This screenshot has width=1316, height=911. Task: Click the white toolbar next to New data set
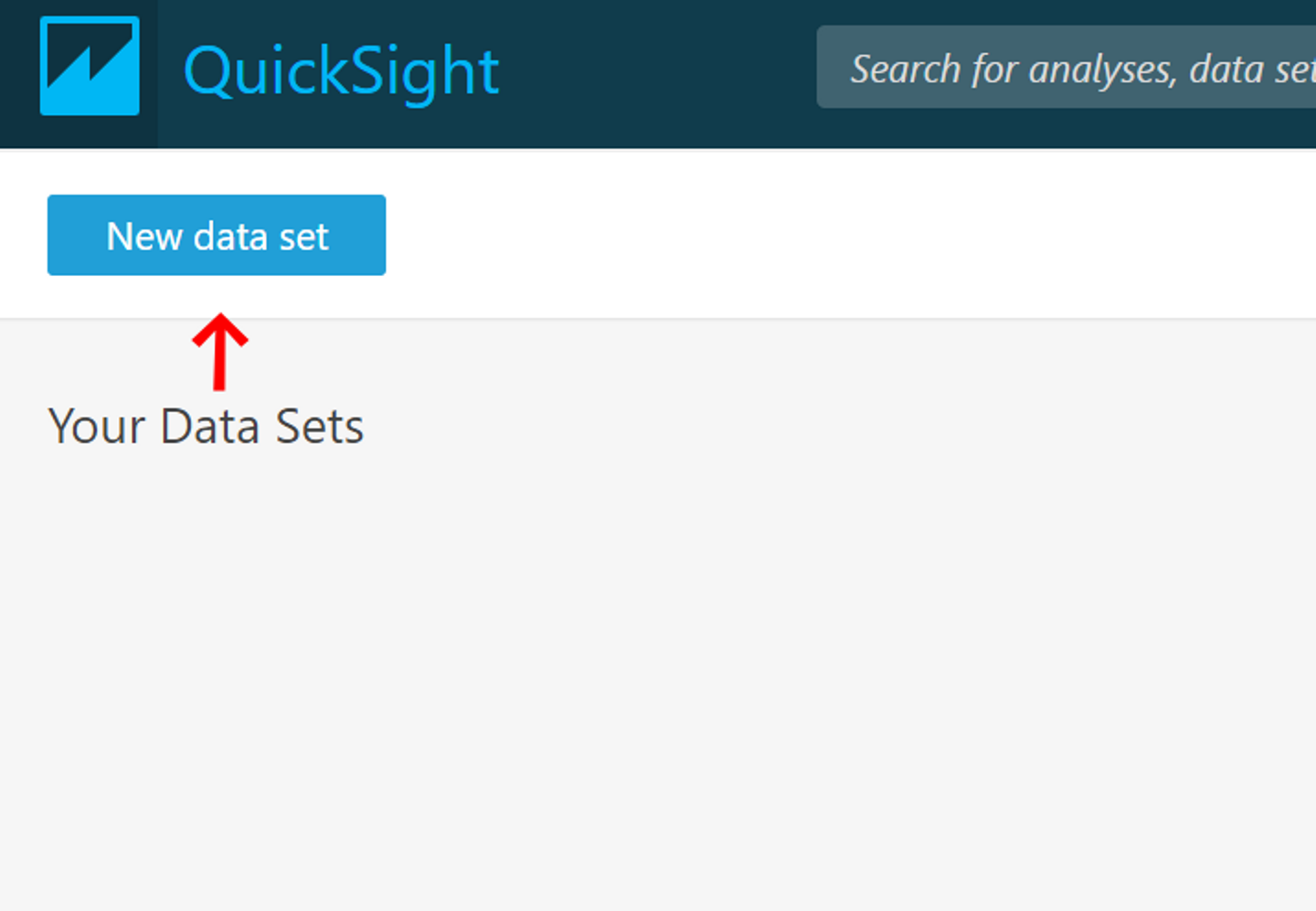822,234
